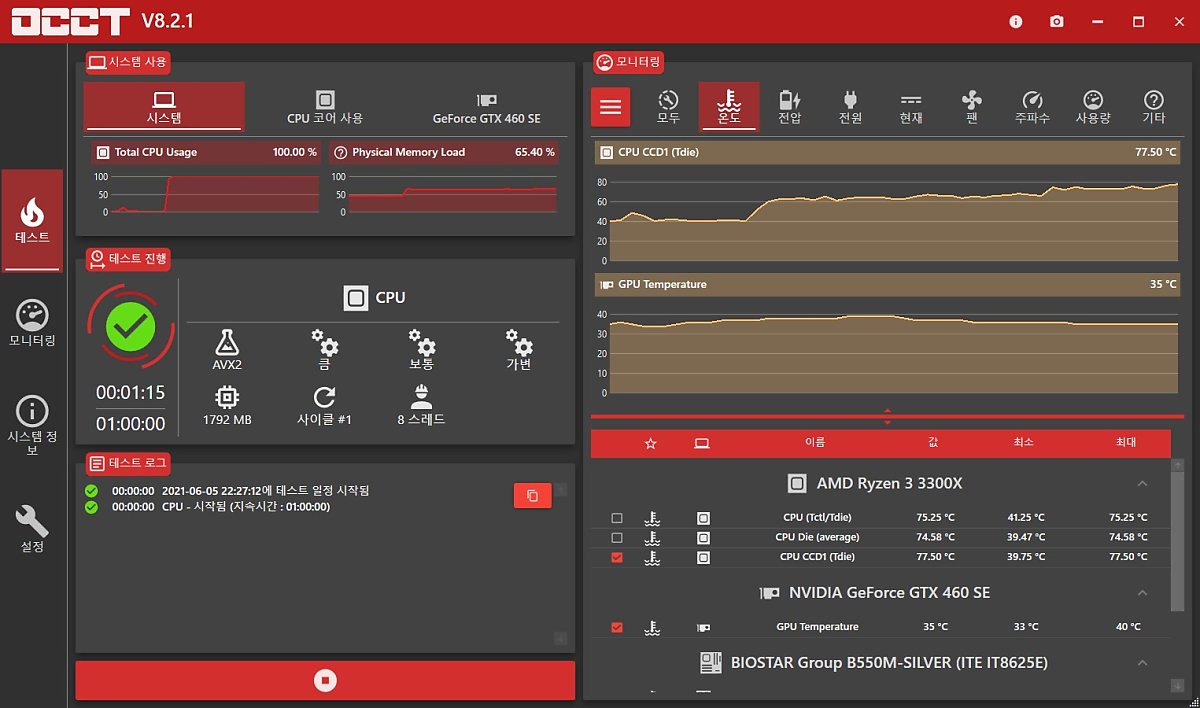
Task: Switch to the 기타 other tab
Action: (x=1154, y=107)
